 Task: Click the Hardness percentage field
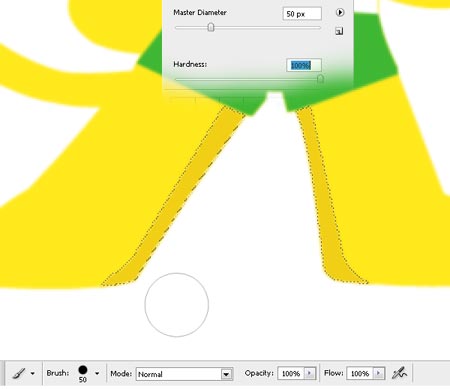click(304, 65)
